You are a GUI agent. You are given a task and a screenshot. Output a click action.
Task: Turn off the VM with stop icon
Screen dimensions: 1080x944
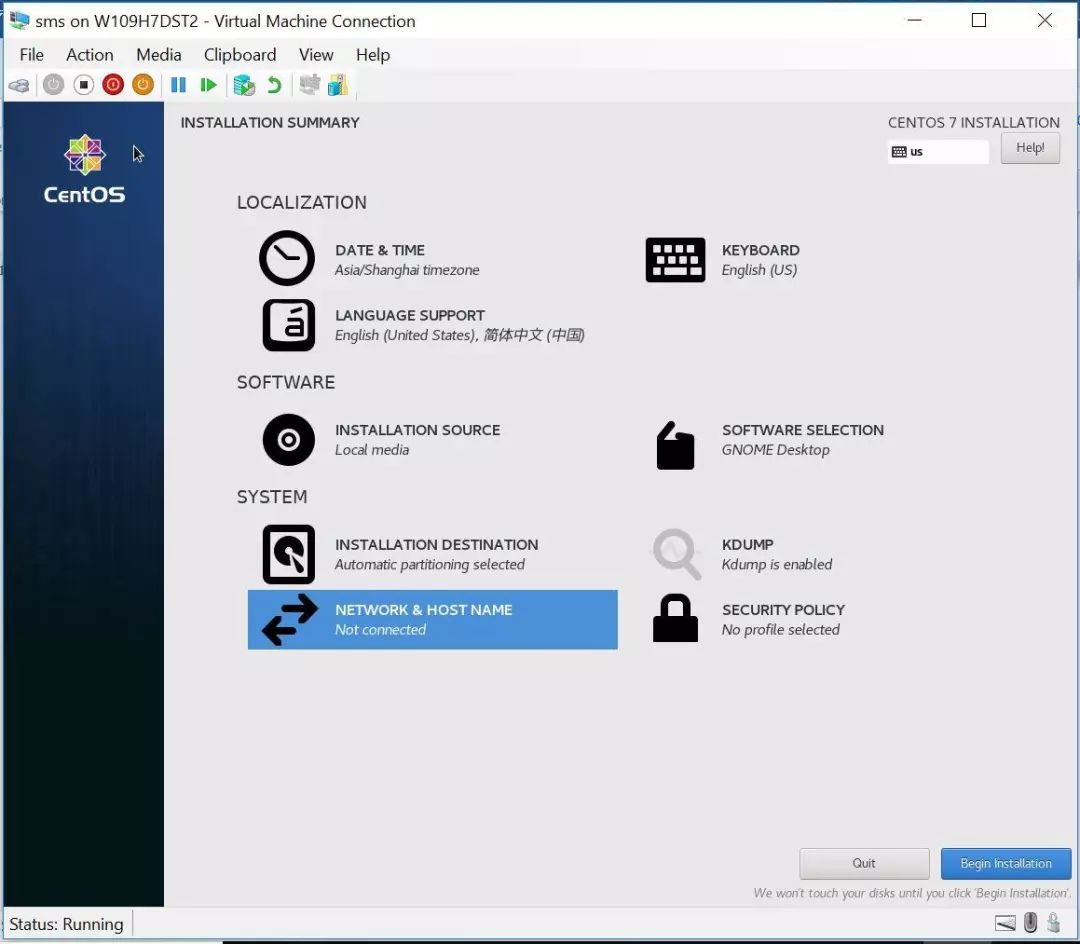click(x=83, y=85)
